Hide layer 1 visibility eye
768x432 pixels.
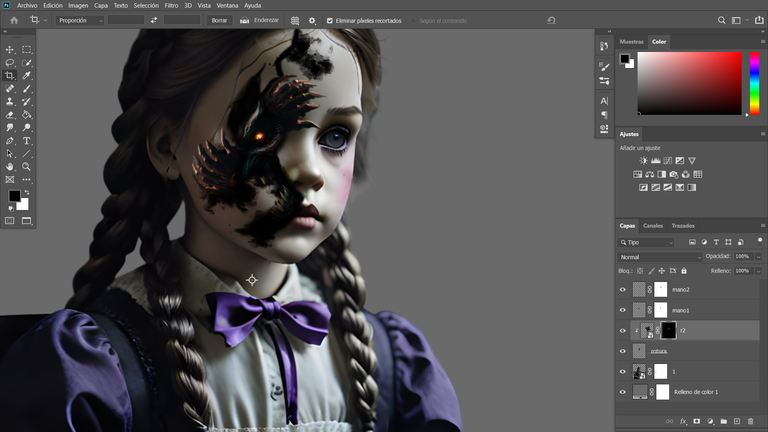pos(623,372)
